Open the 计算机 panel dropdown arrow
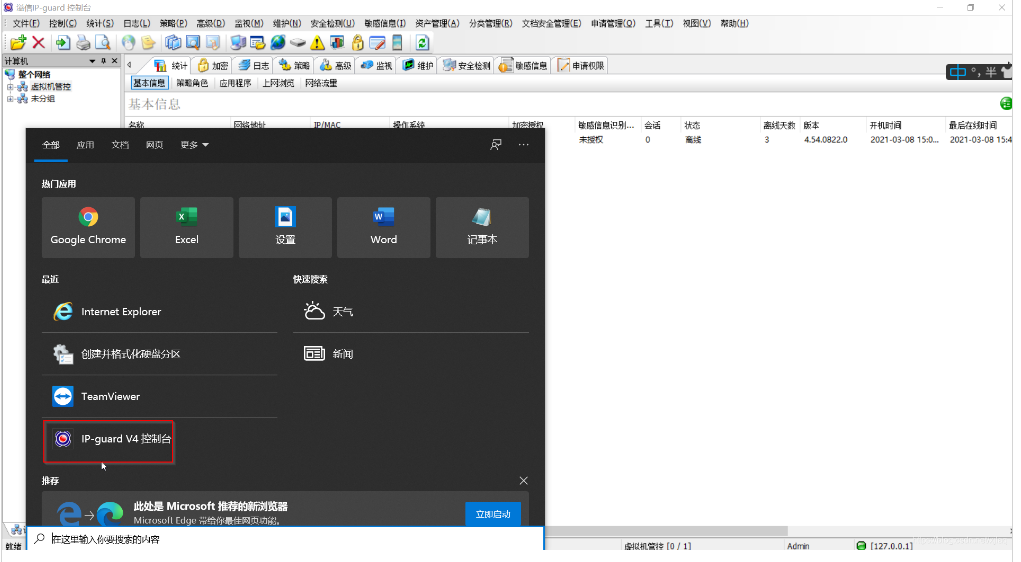 pos(92,61)
